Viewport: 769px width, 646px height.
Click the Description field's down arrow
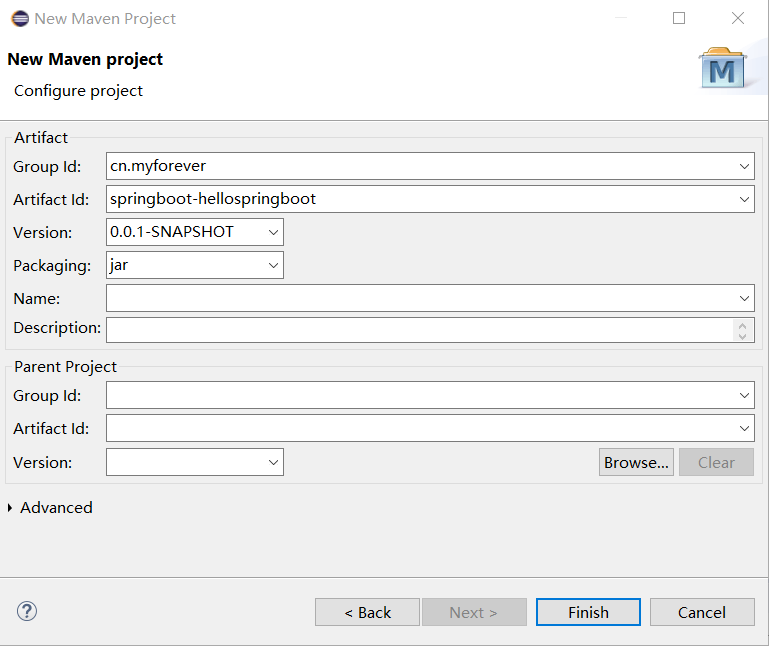tap(743, 336)
